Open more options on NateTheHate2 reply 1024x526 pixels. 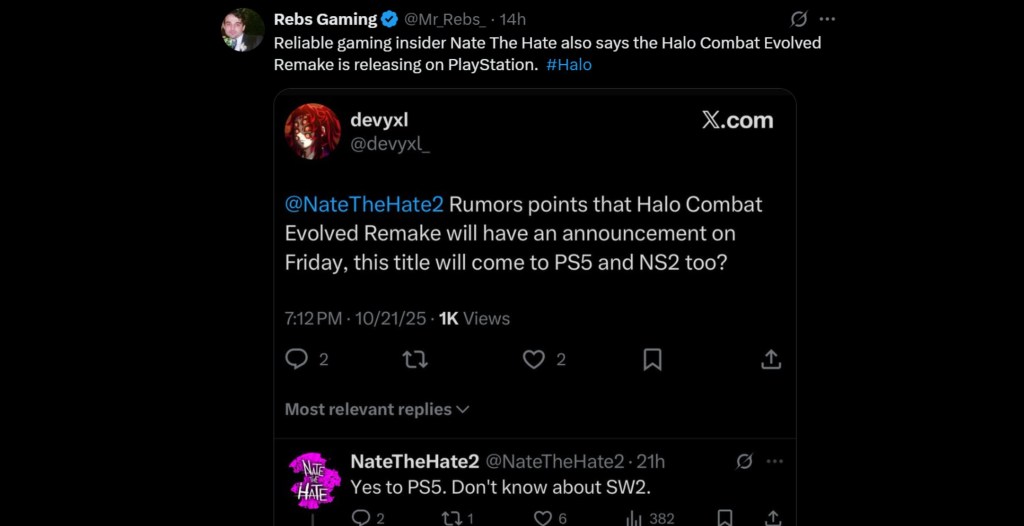tap(774, 461)
